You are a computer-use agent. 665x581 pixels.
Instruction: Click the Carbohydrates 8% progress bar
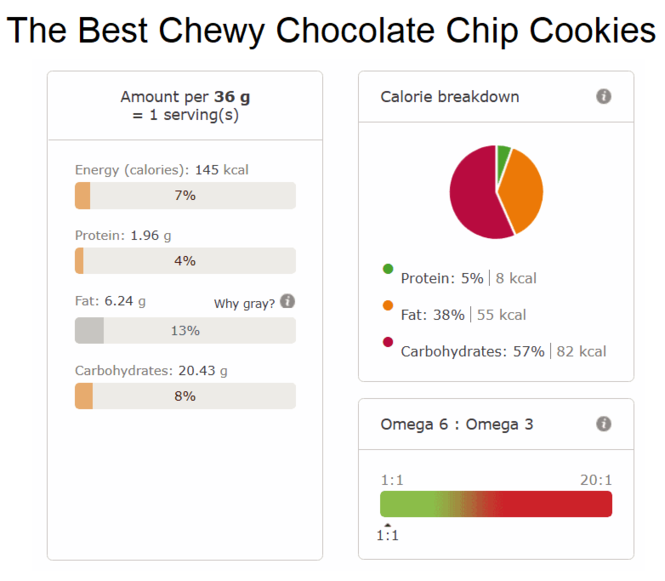[x=185, y=396]
